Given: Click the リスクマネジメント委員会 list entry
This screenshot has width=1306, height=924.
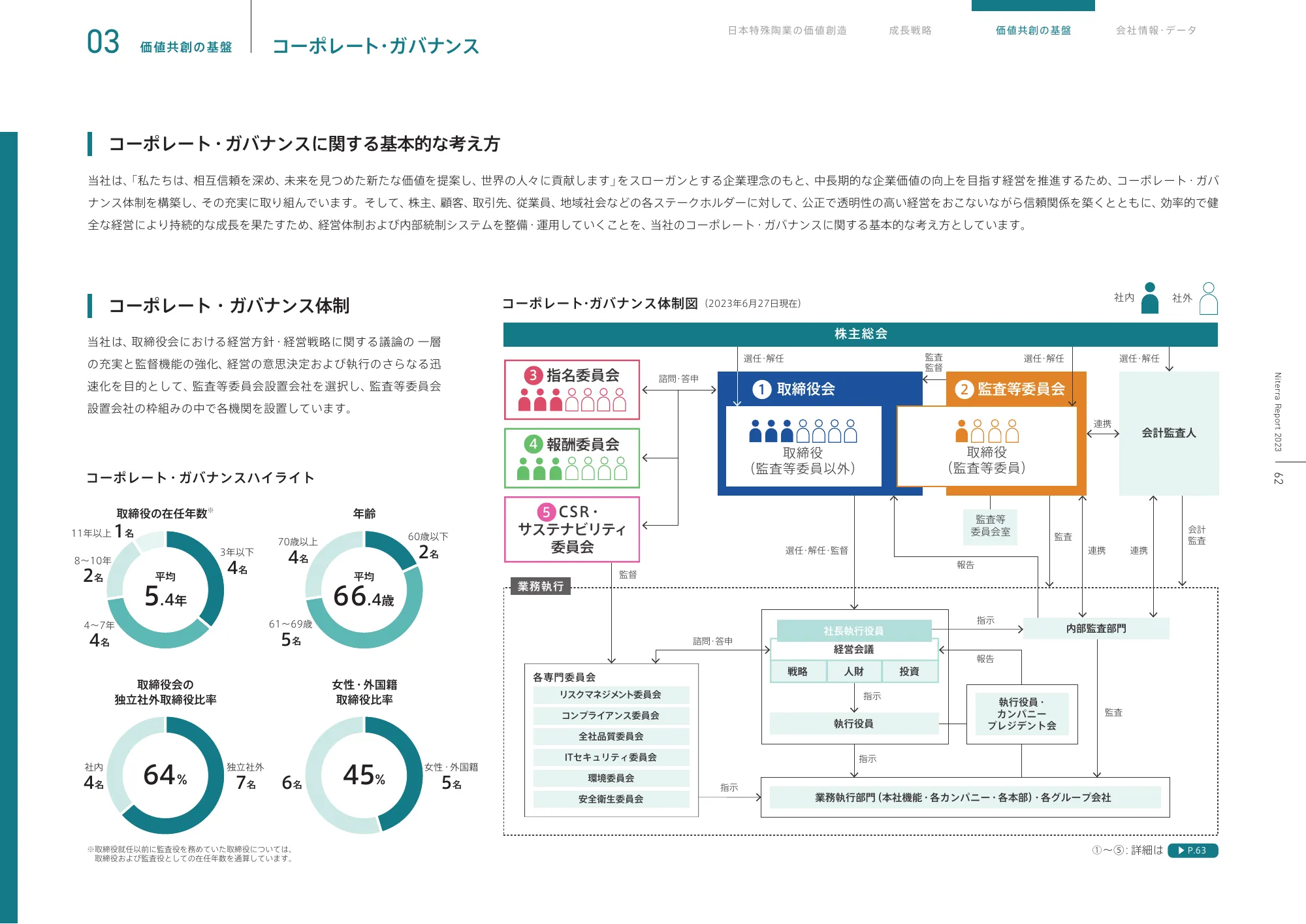Looking at the screenshot, I should coord(611,695).
